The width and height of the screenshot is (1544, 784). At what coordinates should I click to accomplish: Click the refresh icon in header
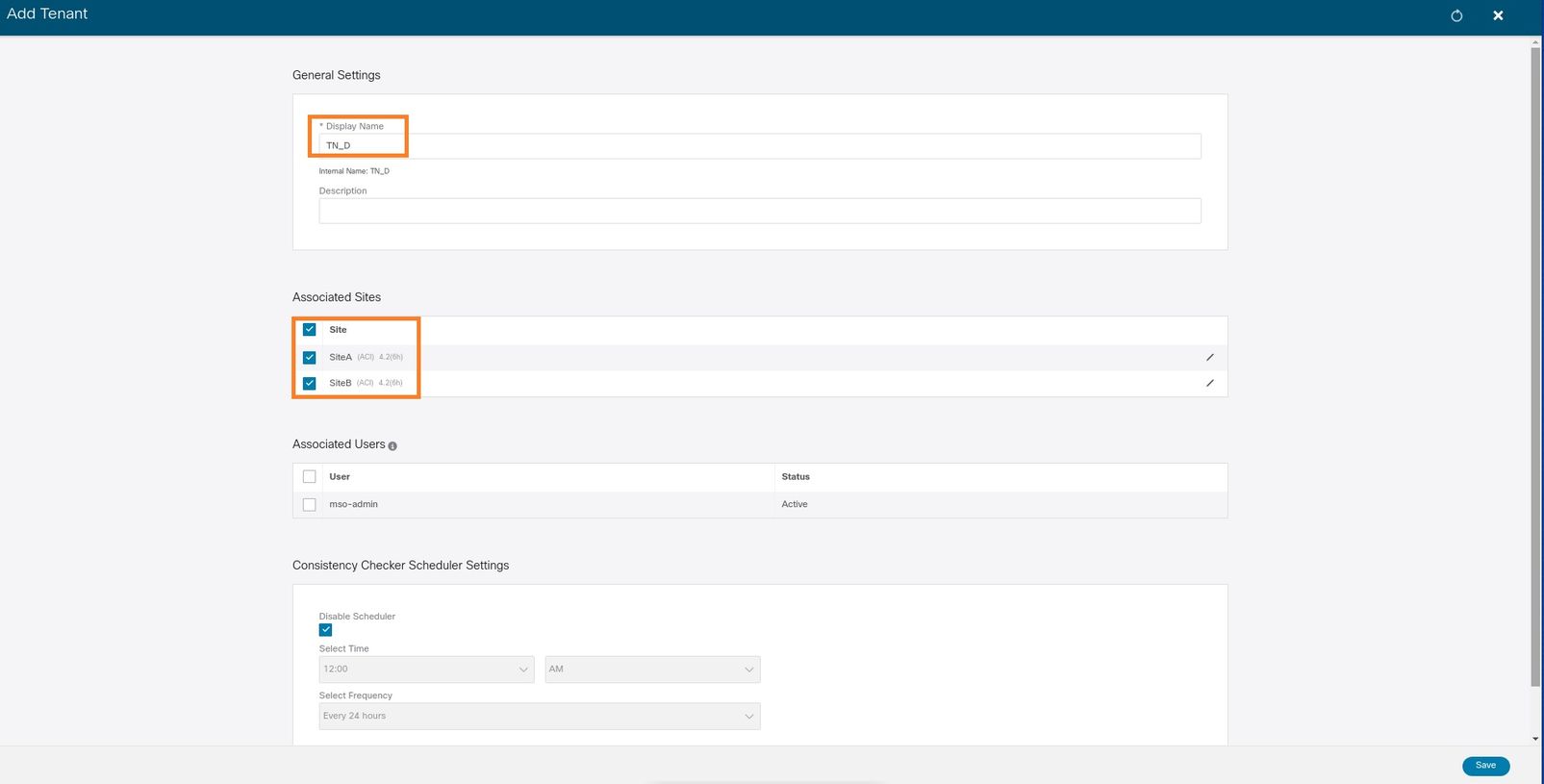coord(1456,15)
